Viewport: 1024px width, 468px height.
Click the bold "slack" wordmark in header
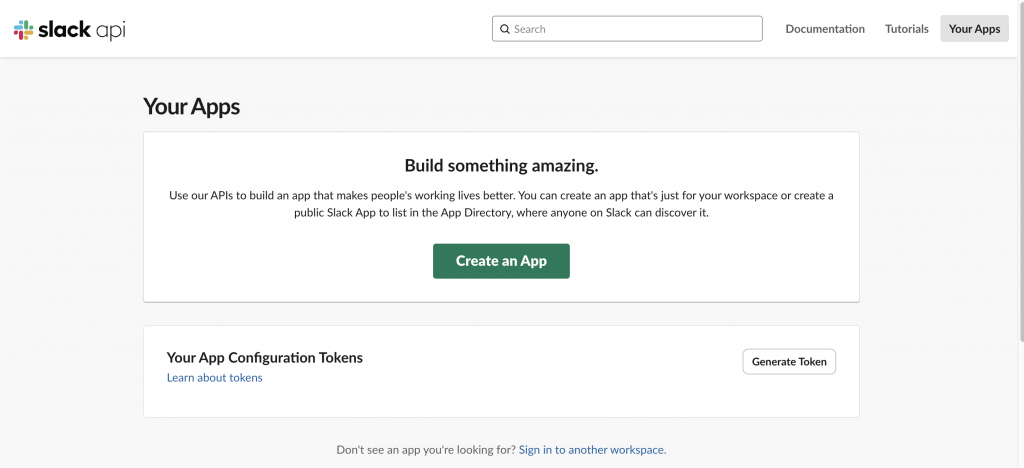64,30
